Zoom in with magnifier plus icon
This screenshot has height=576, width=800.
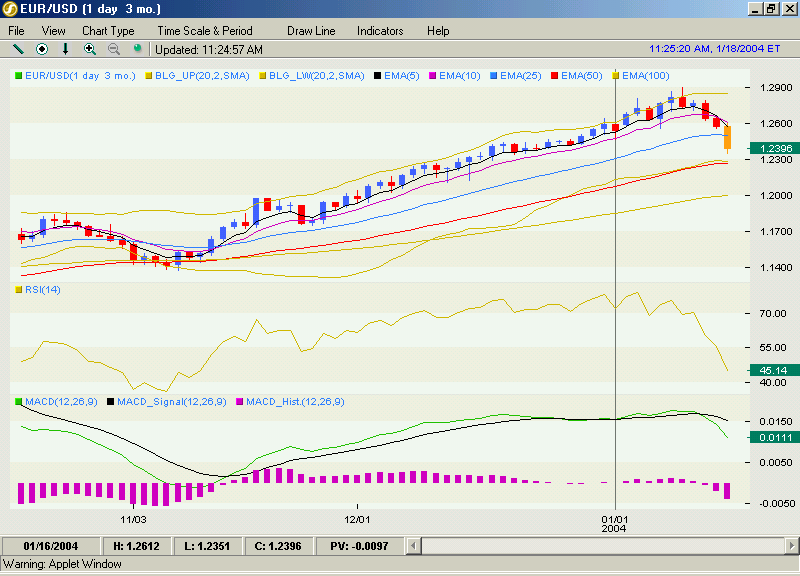pos(90,49)
